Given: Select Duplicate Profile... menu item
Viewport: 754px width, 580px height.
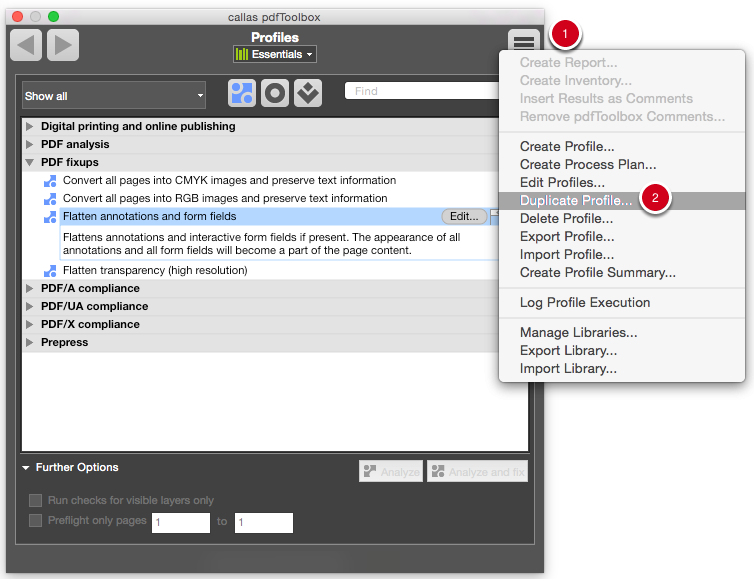Looking at the screenshot, I should (x=622, y=201).
